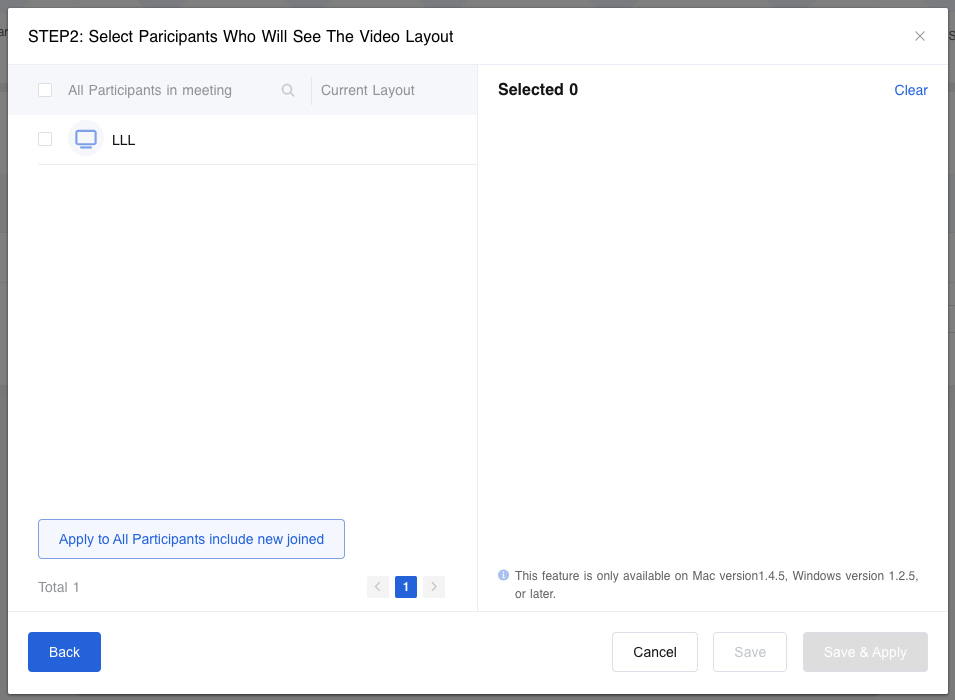
Task: Click the LLL participant name
Action: (124, 140)
